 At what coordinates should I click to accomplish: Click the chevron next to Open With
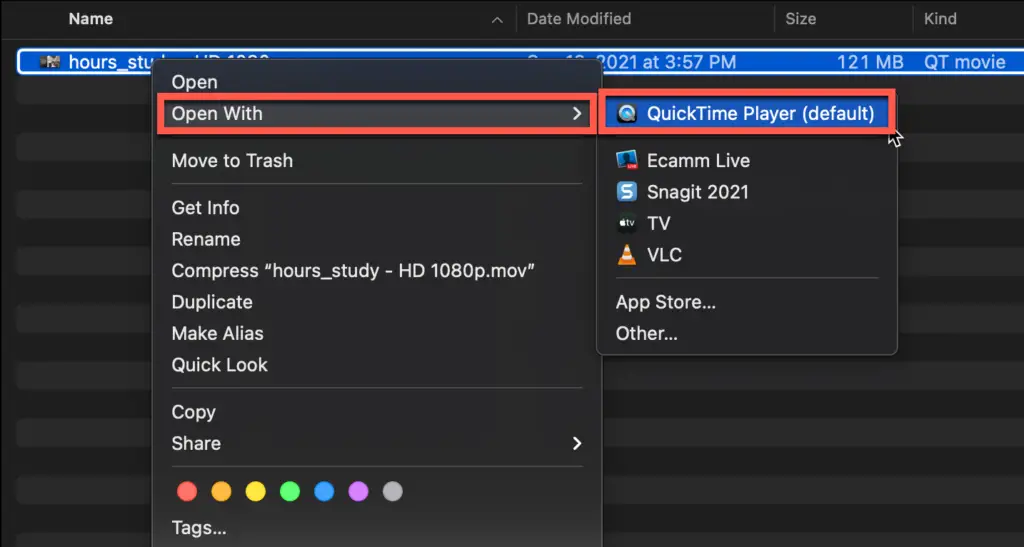click(x=577, y=114)
